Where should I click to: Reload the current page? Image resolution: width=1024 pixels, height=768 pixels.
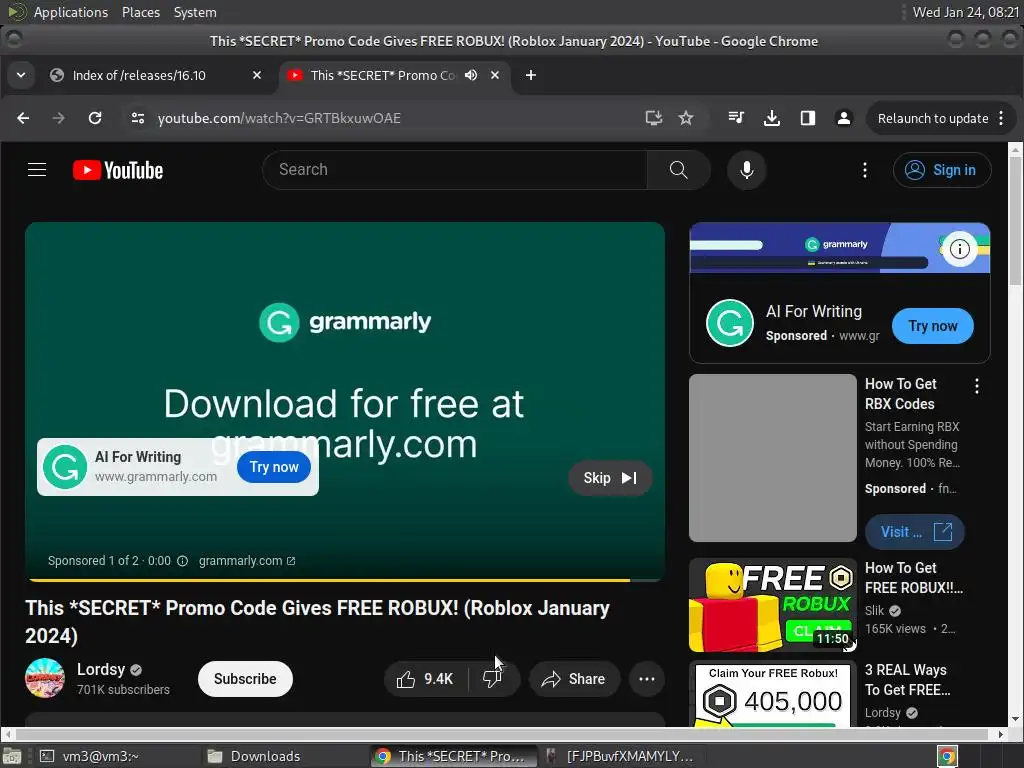(95, 118)
